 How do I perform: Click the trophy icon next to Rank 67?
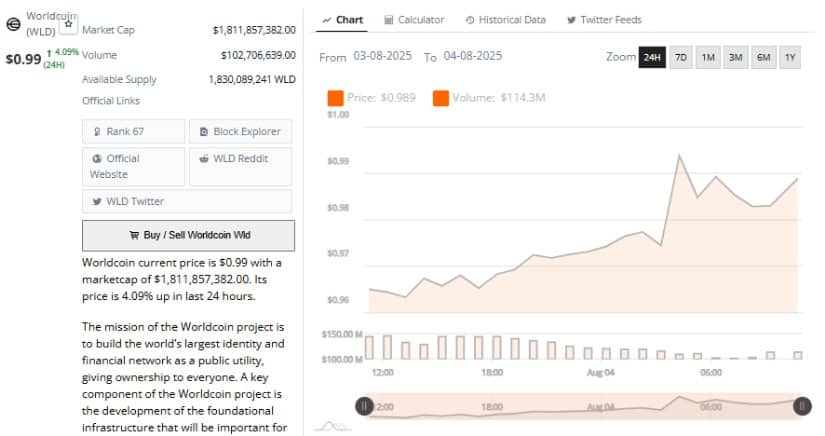97,131
